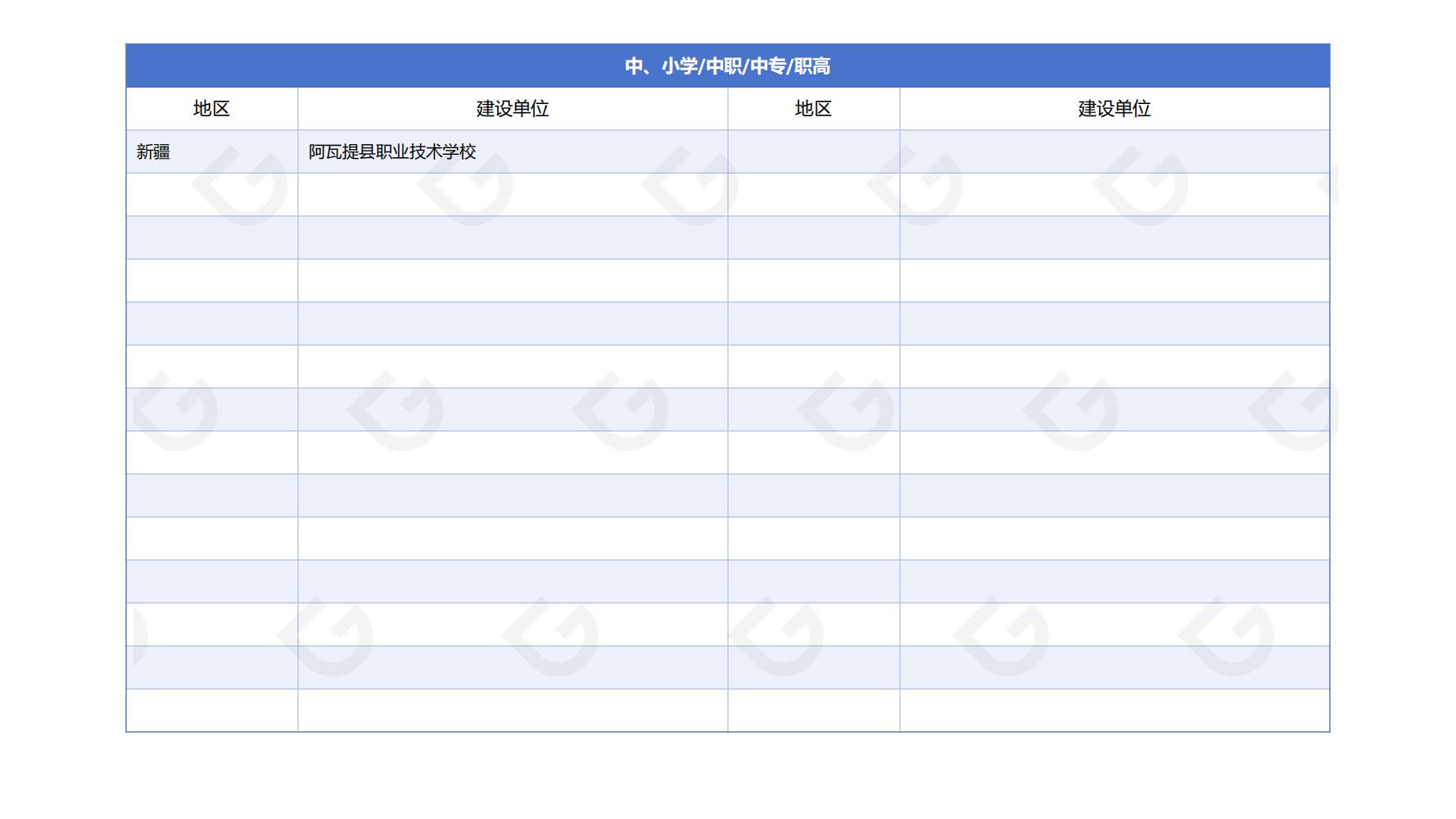Click the empty cell directly below "新疆"

[211, 195]
